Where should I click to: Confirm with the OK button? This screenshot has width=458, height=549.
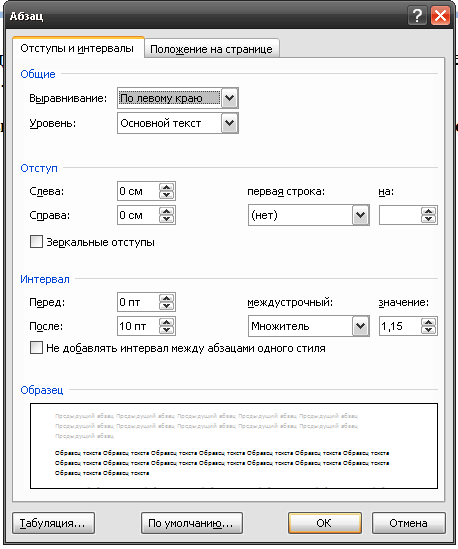(x=325, y=523)
